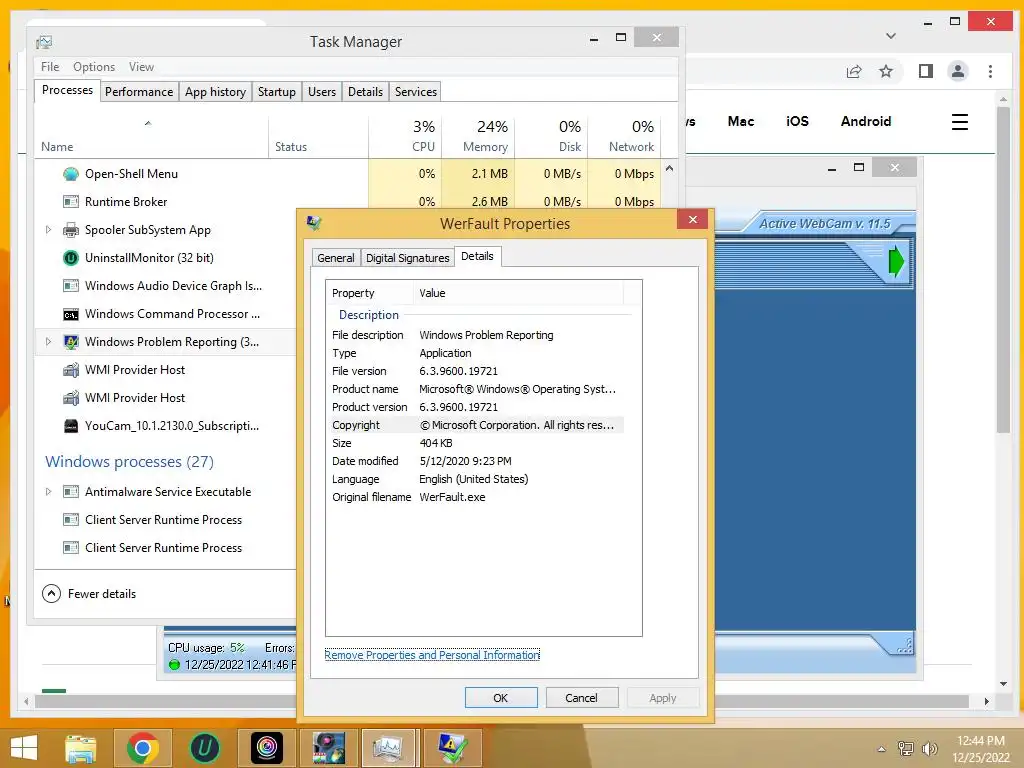1024x768 pixels.
Task: Click the Windows Audio Device Graph icon
Action: pos(71,286)
